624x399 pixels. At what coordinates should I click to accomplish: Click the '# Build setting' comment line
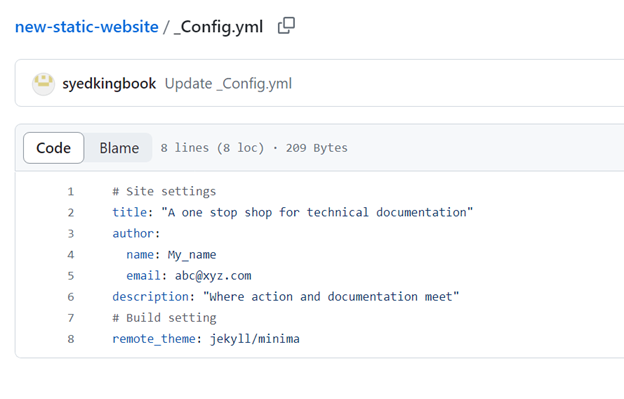[164, 318]
